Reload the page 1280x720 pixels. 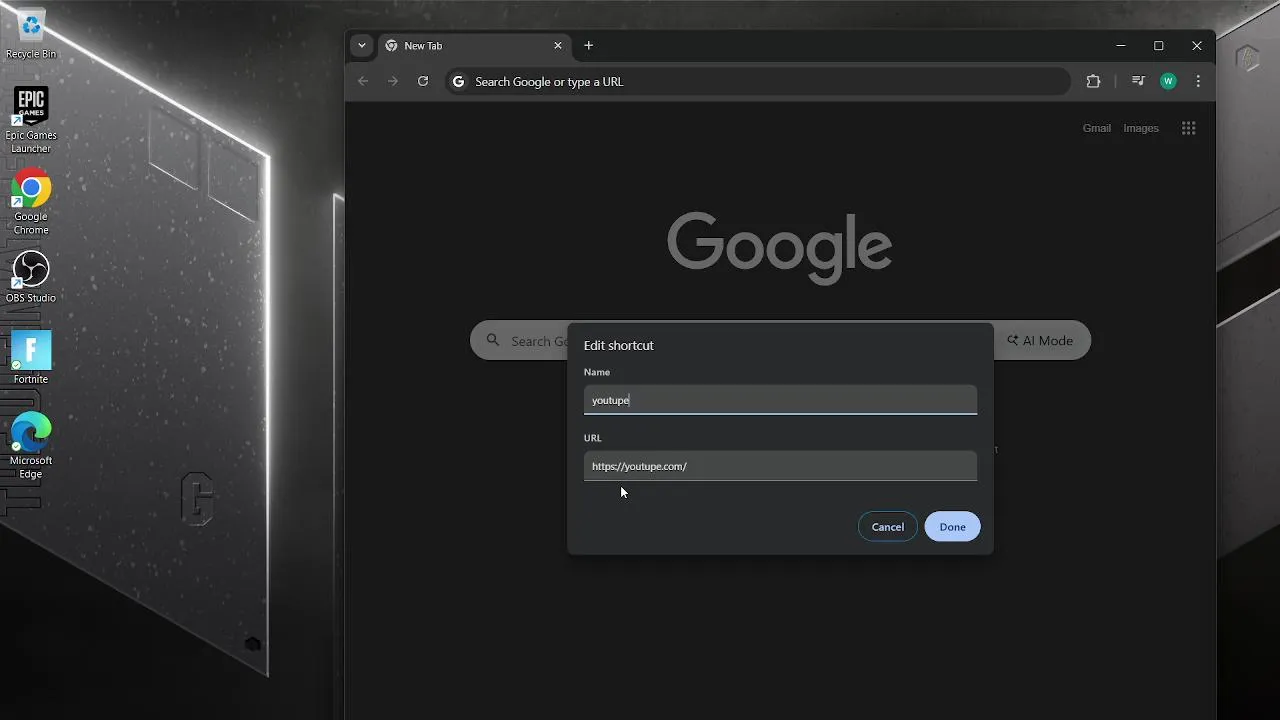[423, 81]
